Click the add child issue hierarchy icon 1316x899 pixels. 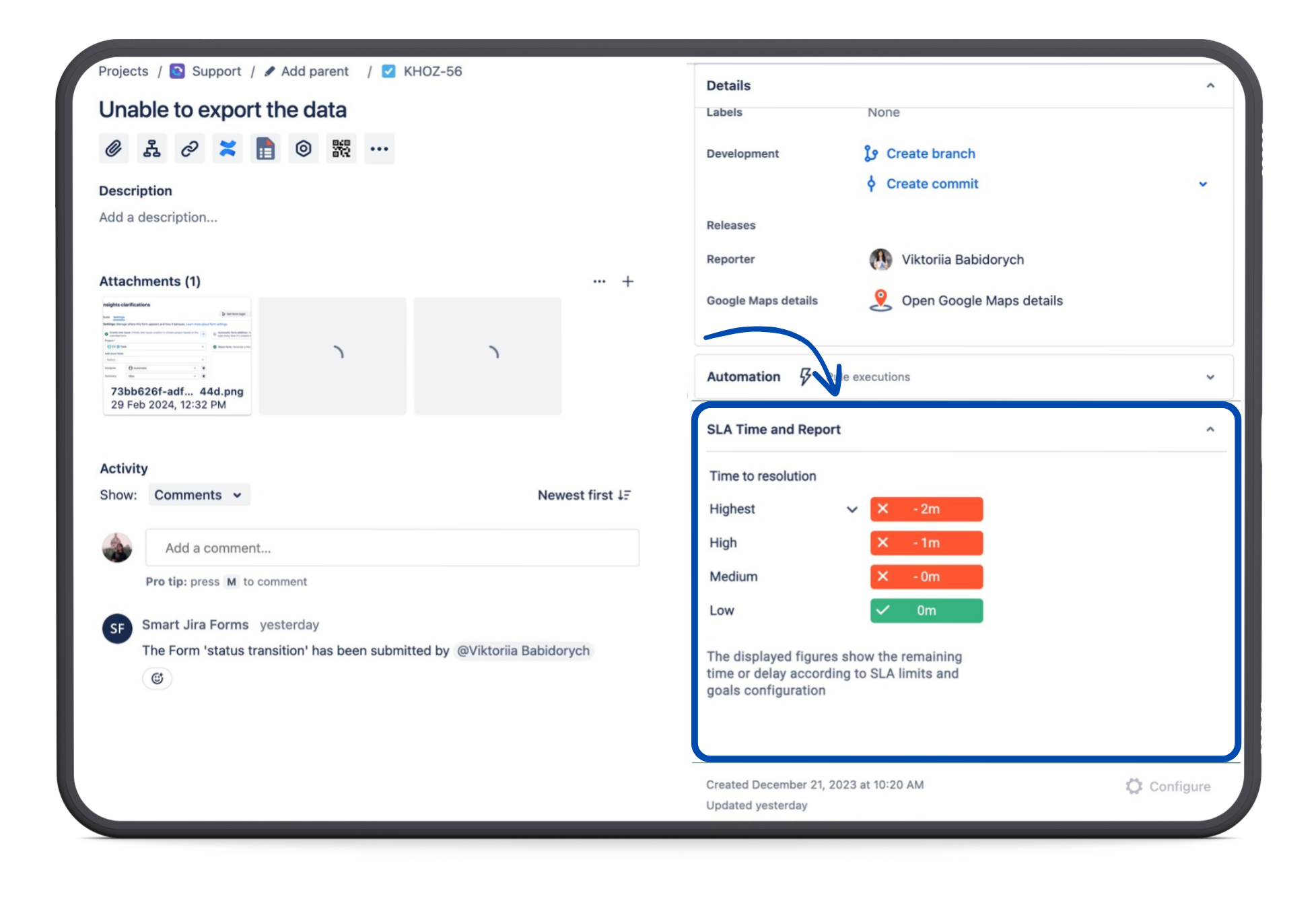tap(152, 149)
